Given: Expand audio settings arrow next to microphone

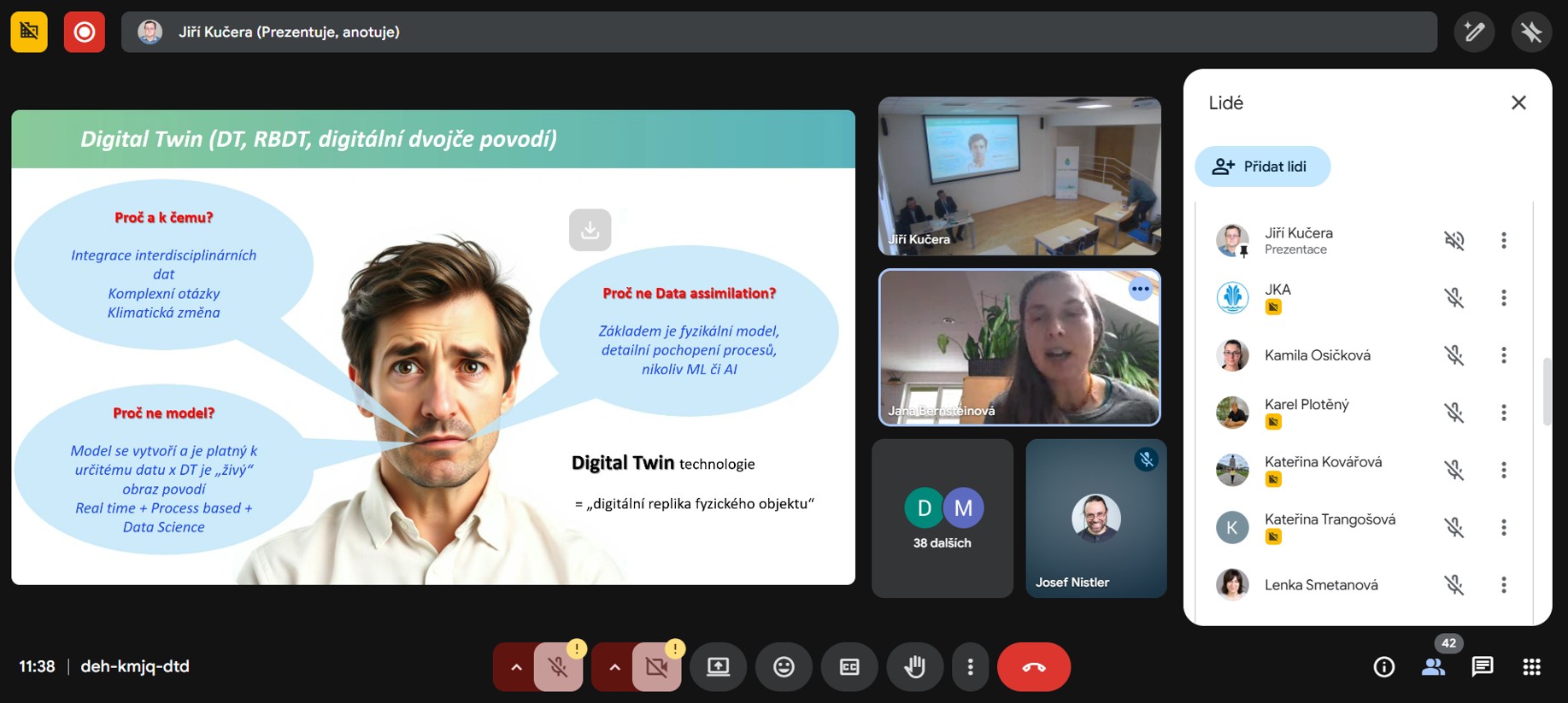Looking at the screenshot, I should [x=516, y=666].
